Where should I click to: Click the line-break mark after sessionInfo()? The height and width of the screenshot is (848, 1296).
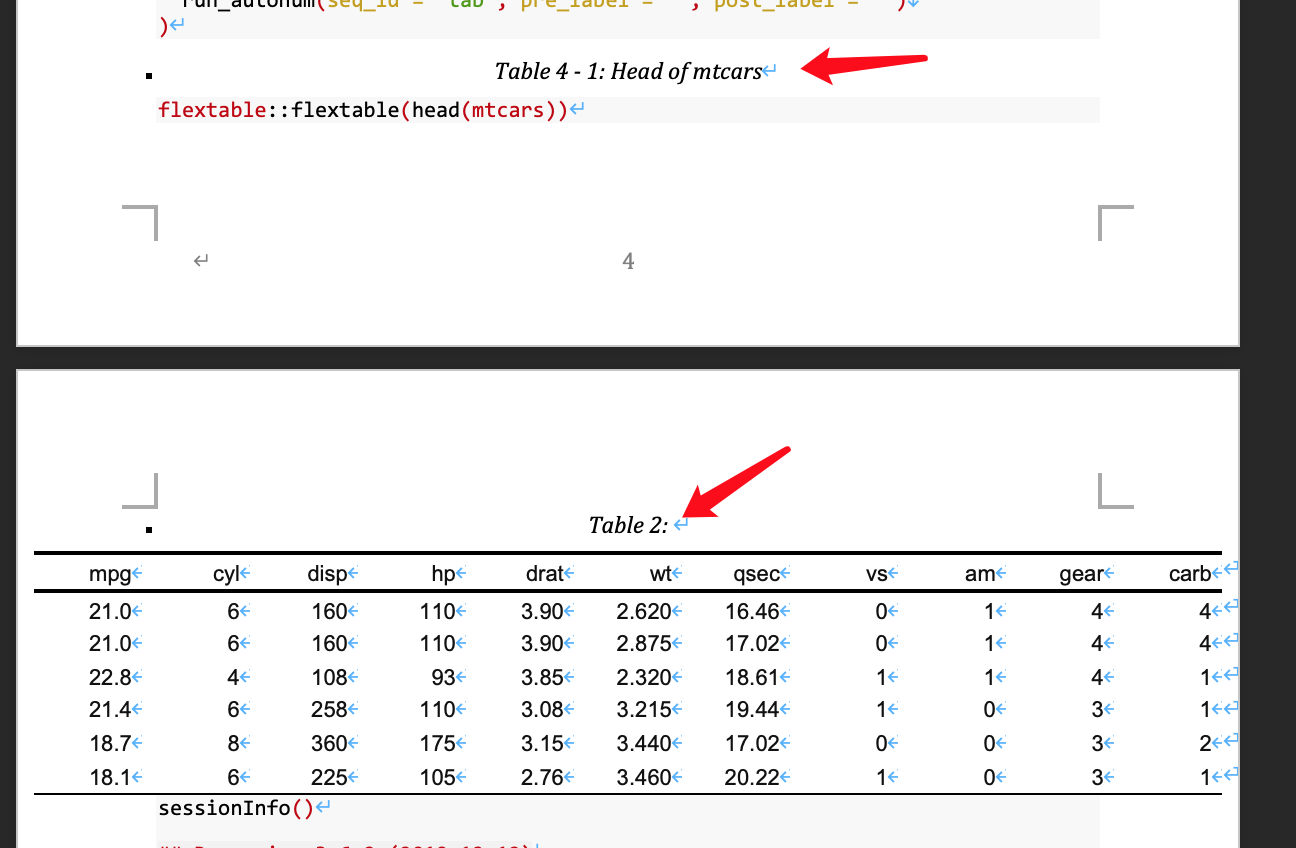322,806
